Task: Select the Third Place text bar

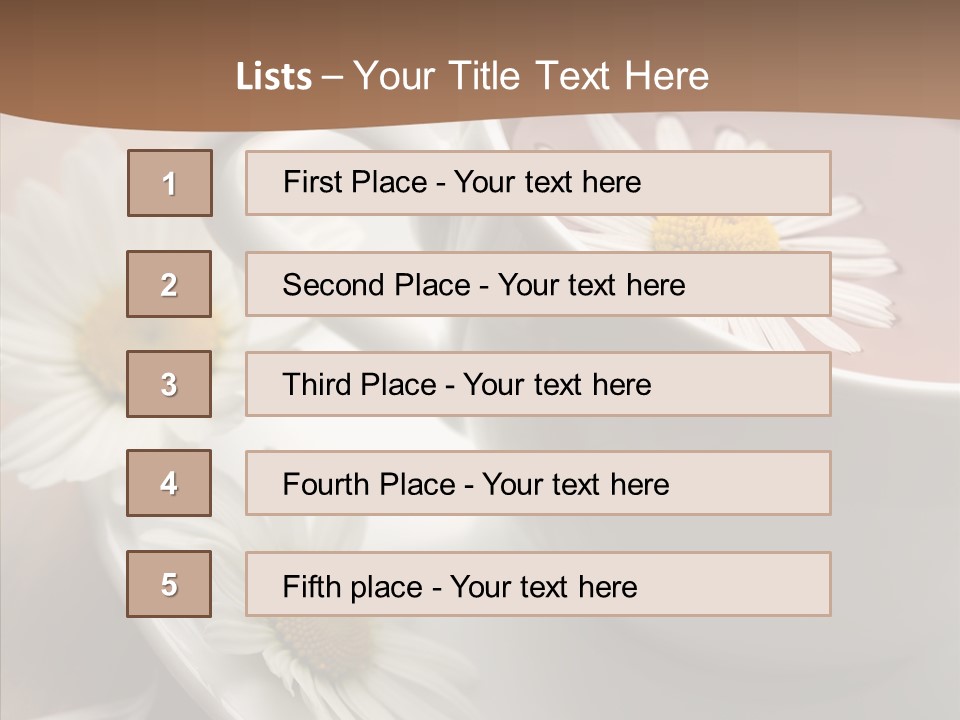Action: (x=538, y=384)
